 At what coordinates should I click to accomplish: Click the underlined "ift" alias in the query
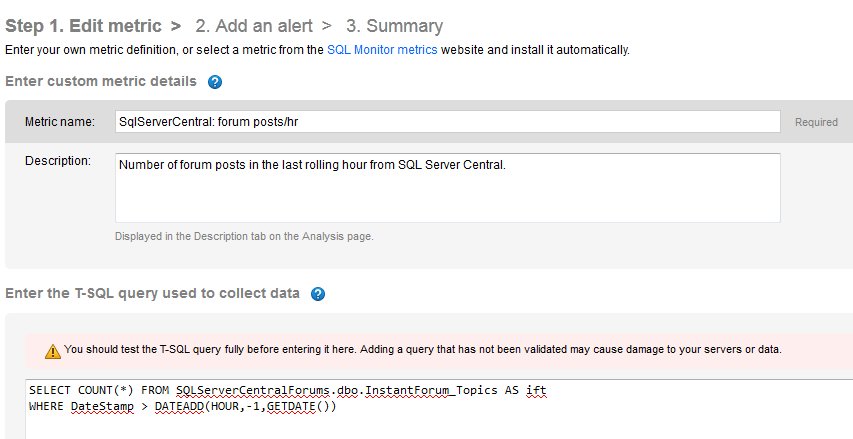(538, 389)
